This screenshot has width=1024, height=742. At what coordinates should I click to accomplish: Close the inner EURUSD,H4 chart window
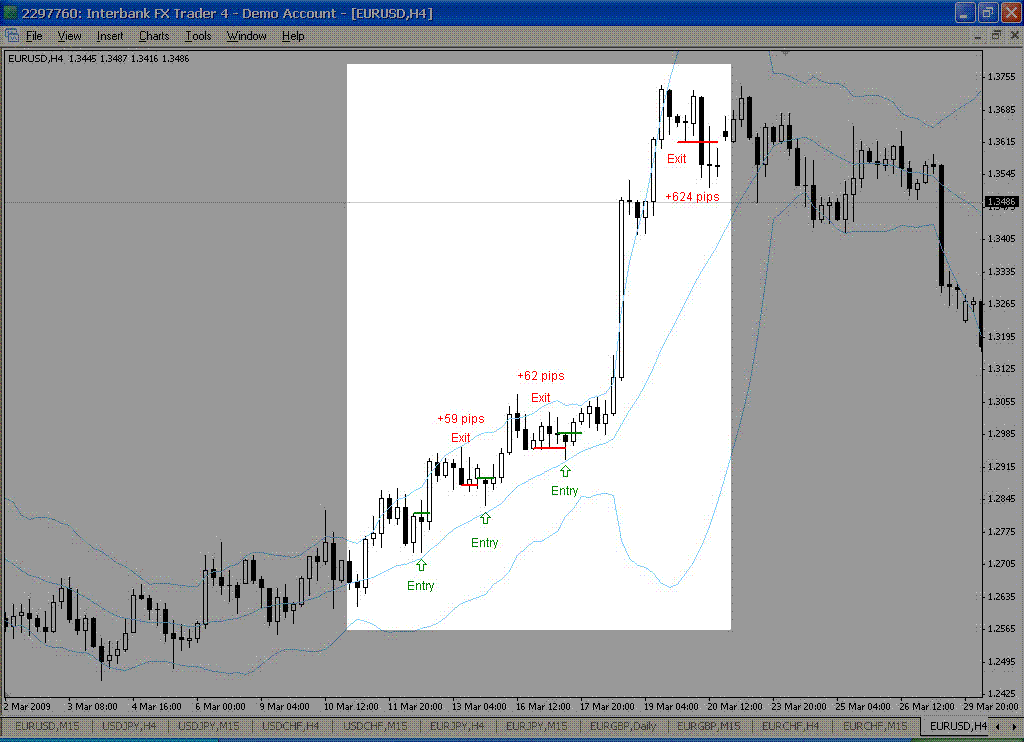point(1014,36)
